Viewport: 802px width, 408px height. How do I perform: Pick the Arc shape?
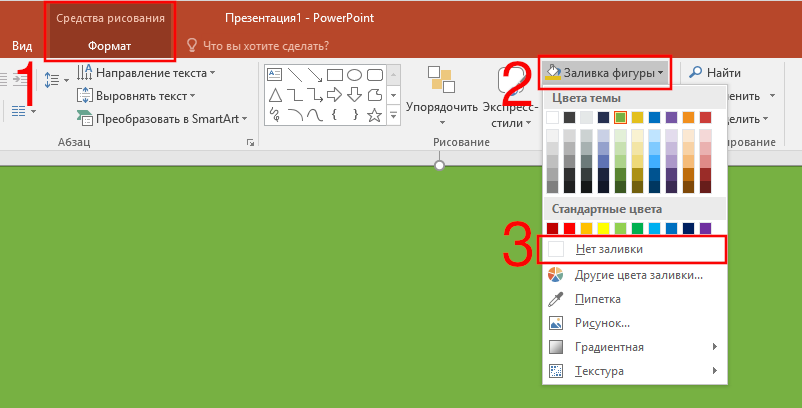pos(295,115)
